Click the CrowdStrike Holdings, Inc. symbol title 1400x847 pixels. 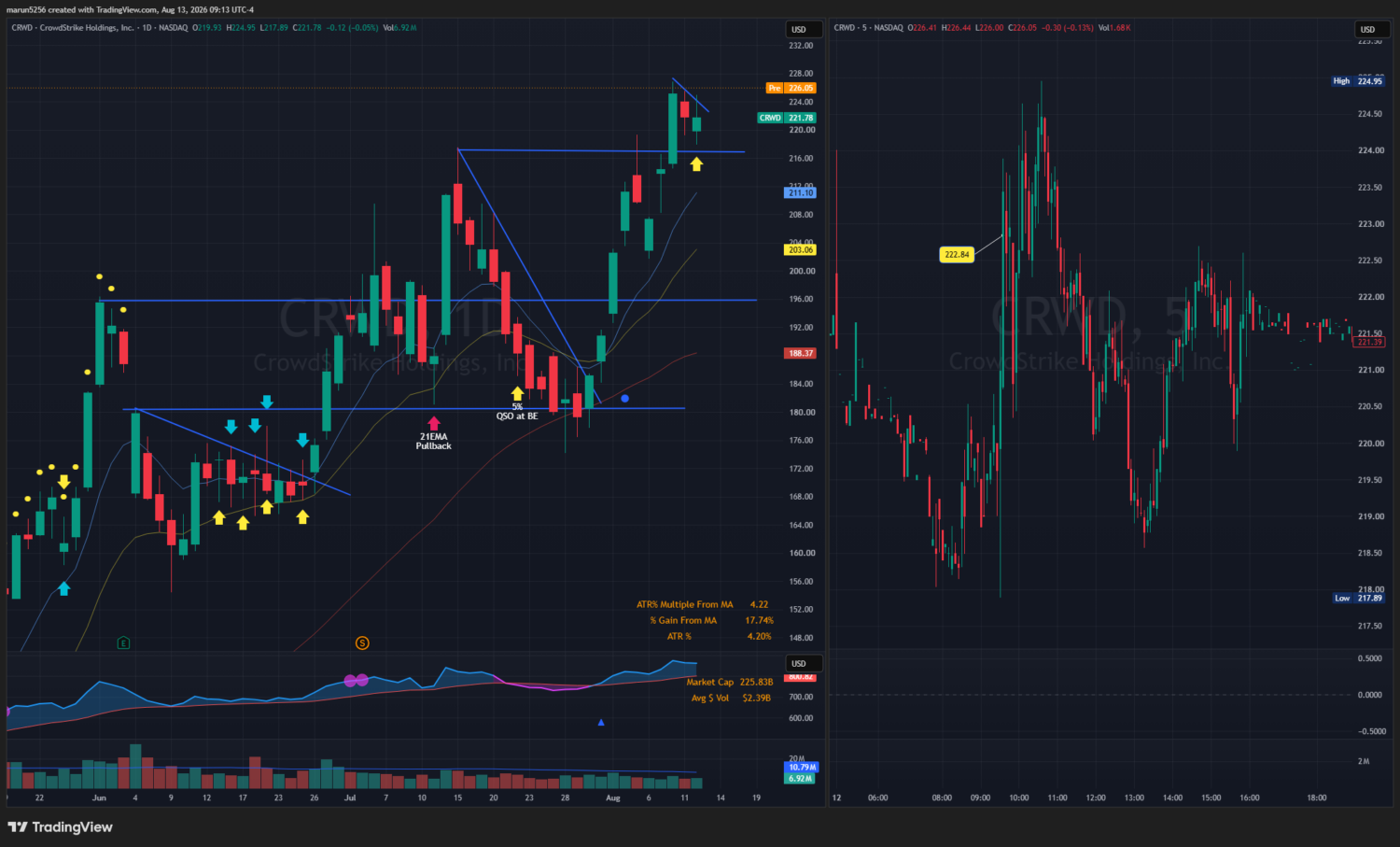click(87, 28)
